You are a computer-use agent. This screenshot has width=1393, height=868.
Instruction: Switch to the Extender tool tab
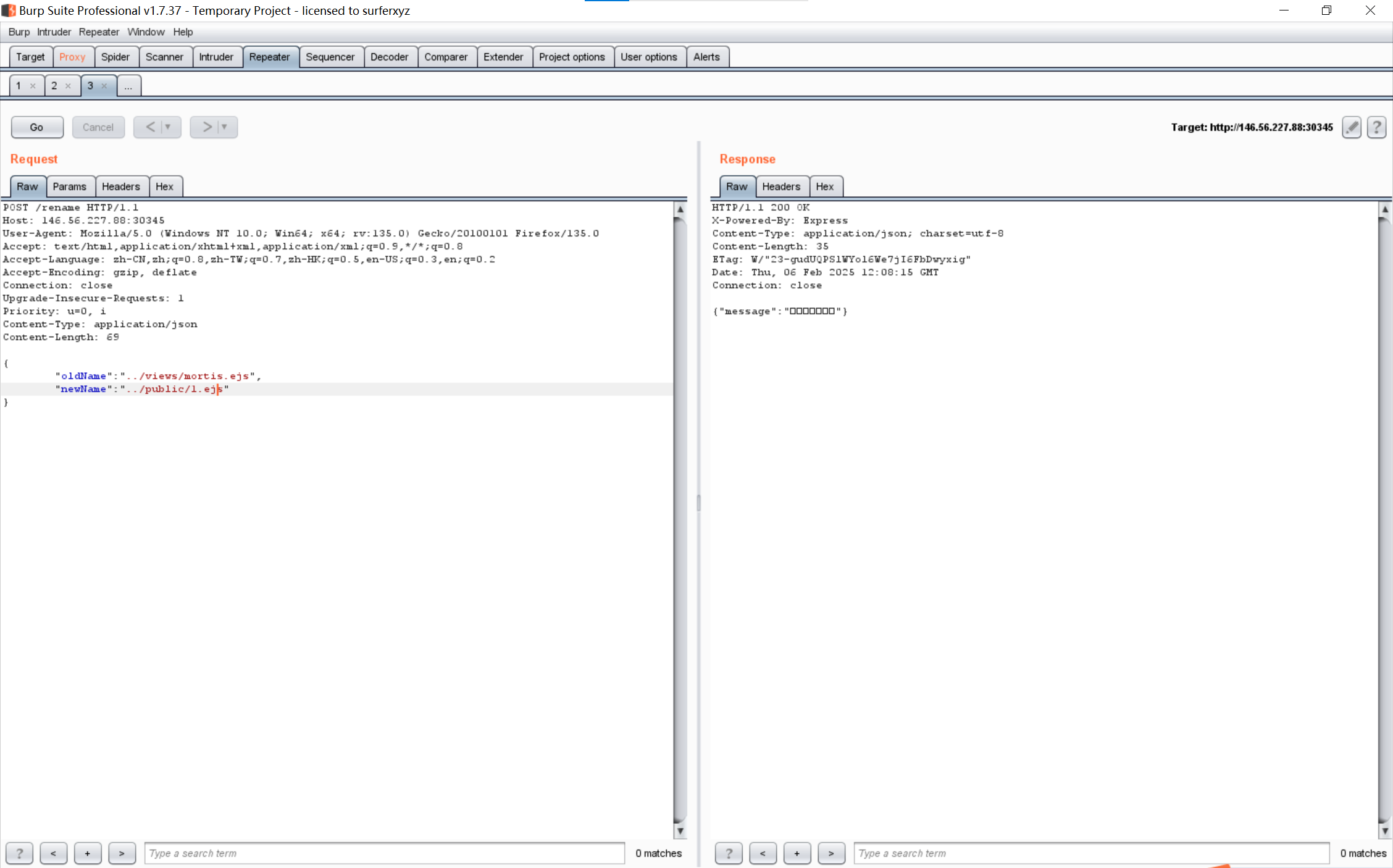(x=503, y=57)
